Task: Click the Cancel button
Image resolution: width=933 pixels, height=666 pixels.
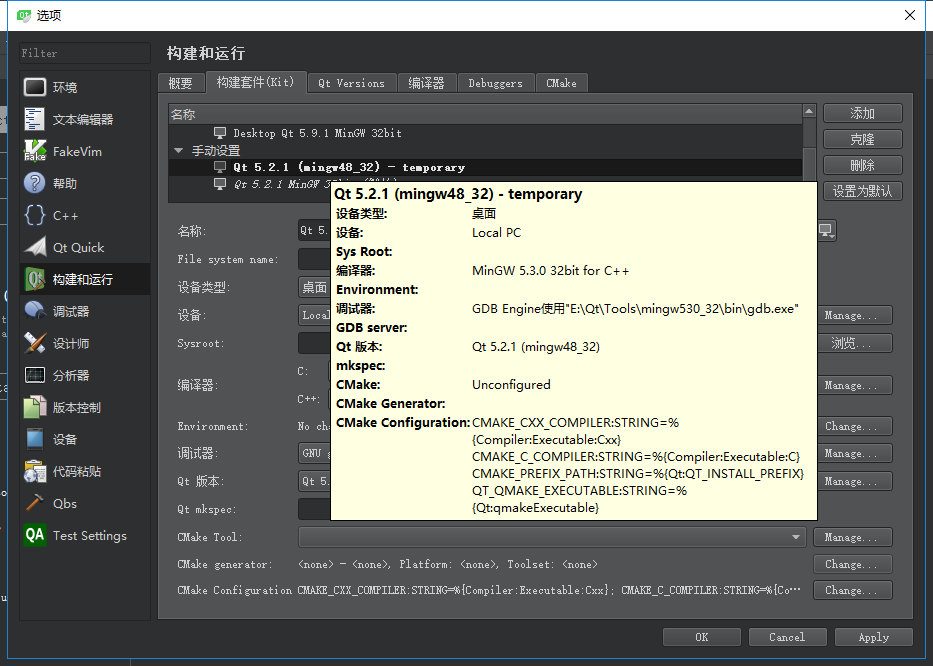Action: (x=787, y=637)
